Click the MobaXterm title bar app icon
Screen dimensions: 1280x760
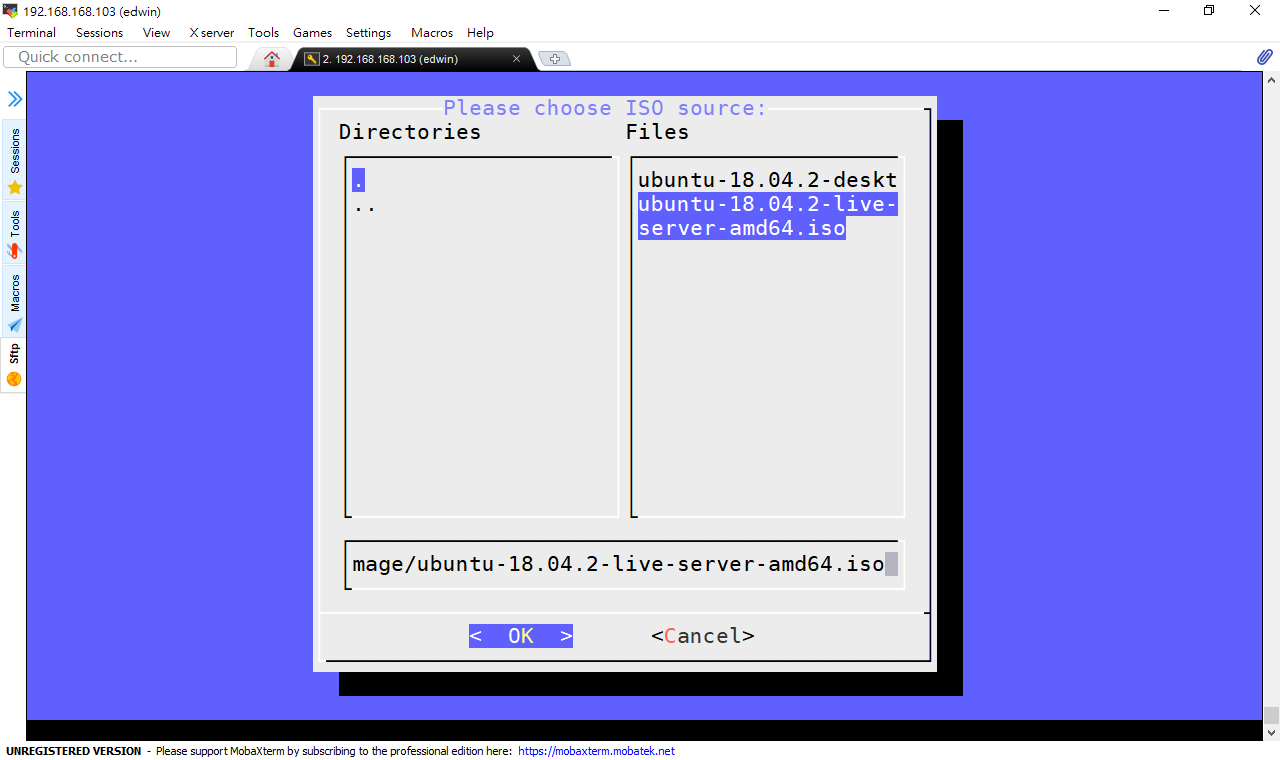pyautogui.click(x=10, y=11)
